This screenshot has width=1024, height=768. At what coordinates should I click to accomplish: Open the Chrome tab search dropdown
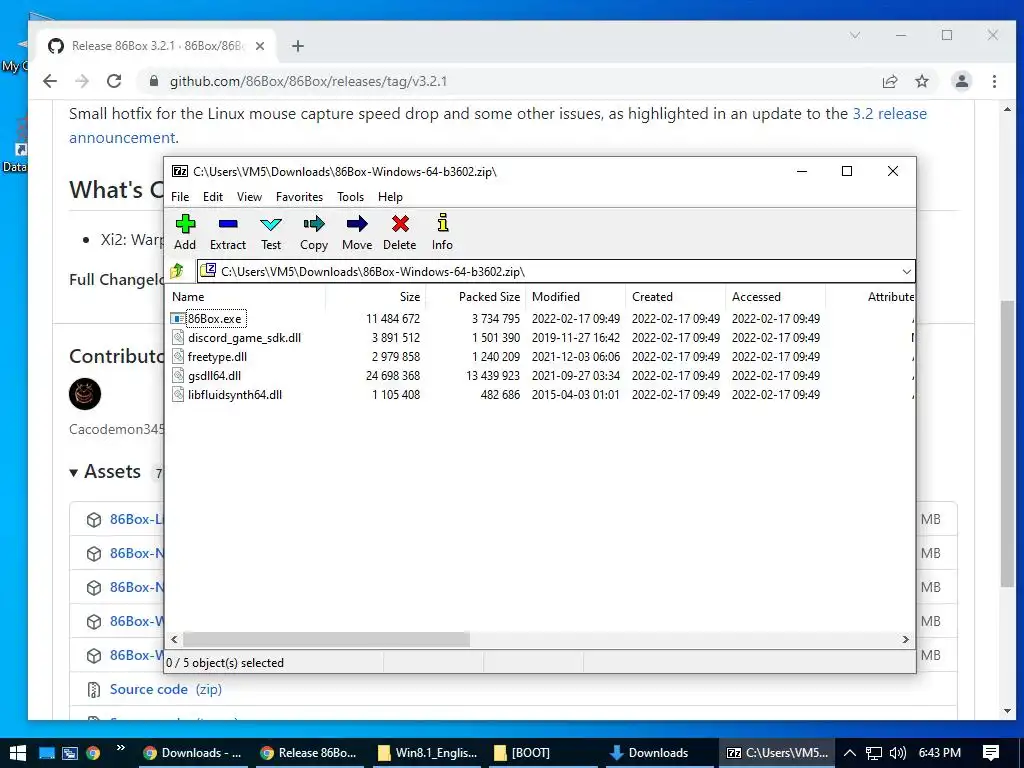click(x=855, y=35)
